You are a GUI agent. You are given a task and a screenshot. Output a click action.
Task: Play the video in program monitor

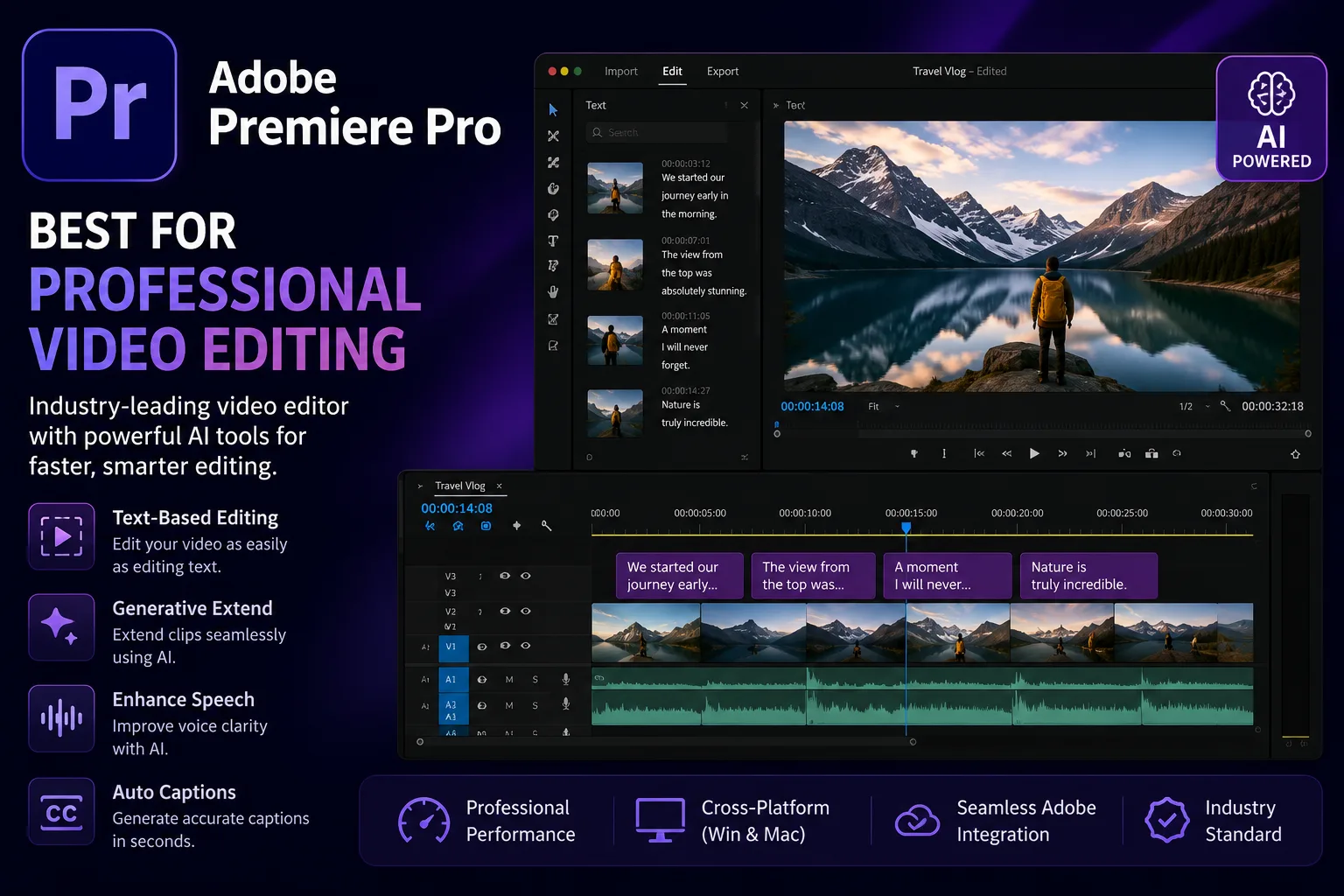tap(1034, 453)
